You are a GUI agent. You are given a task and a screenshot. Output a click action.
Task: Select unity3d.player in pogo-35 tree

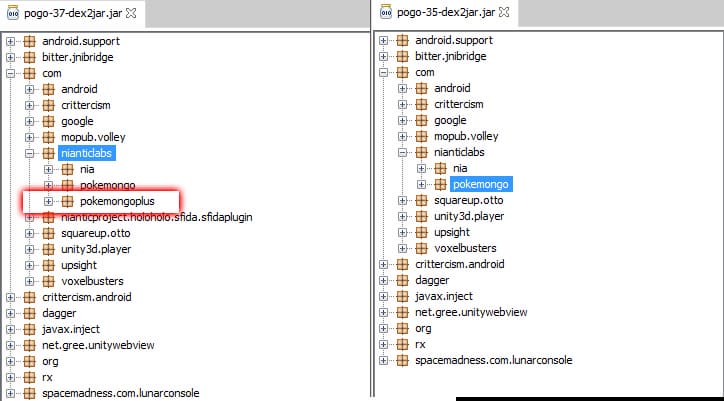pos(469,216)
